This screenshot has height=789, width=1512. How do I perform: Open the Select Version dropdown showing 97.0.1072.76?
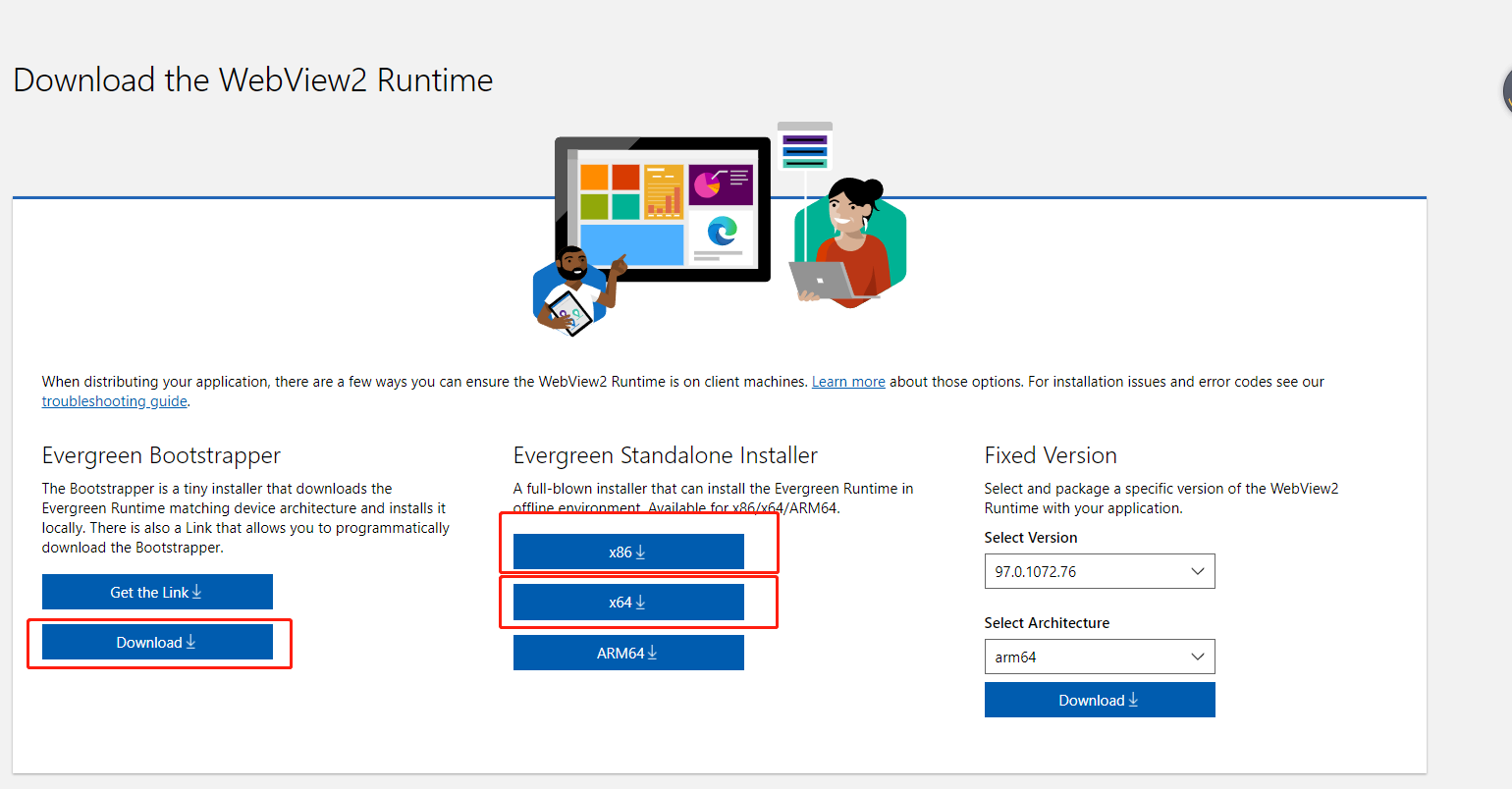coord(1100,571)
